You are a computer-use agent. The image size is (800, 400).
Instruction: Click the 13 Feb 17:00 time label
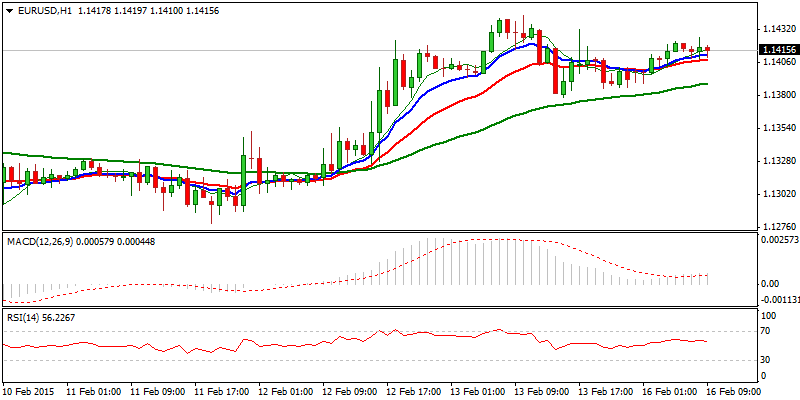(x=606, y=391)
